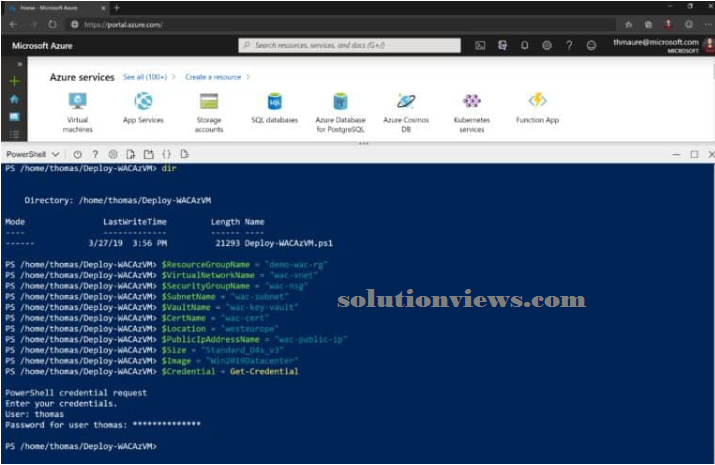This screenshot has height=465, width=715.
Task: Open Directory and subscription filter icon
Action: 503,45
